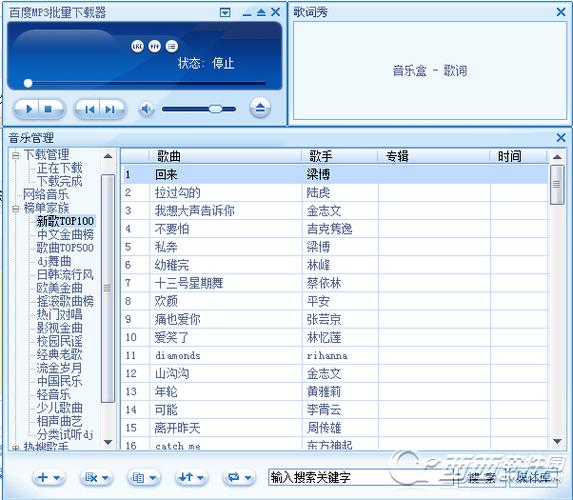Click the song list scrollbar thumb
Image resolution: width=573 pixels, height=500 pixels.
pyautogui.click(x=557, y=185)
